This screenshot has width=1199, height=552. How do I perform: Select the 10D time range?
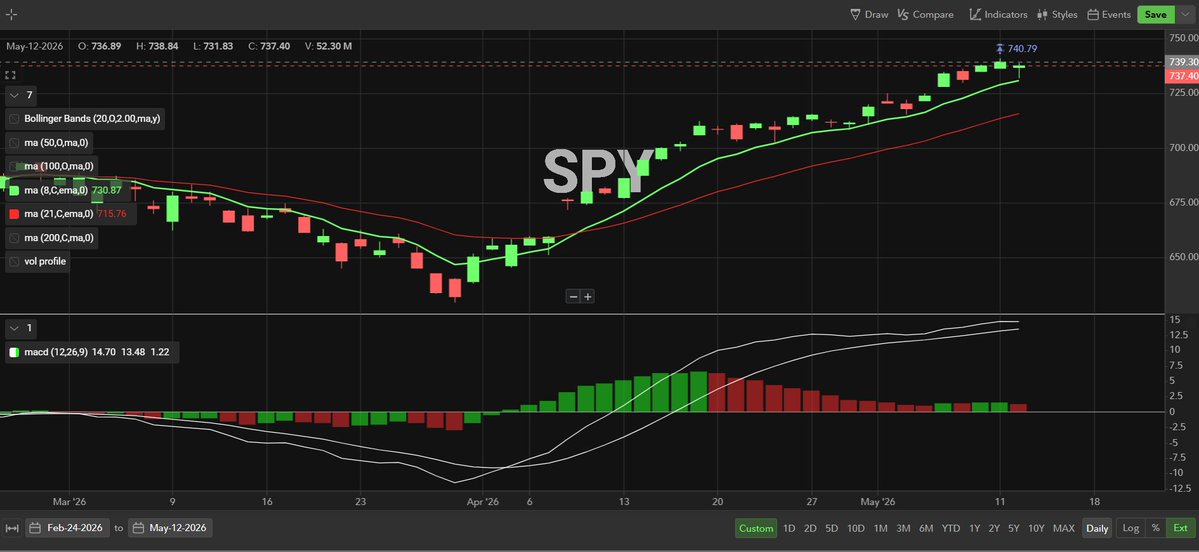(856, 528)
